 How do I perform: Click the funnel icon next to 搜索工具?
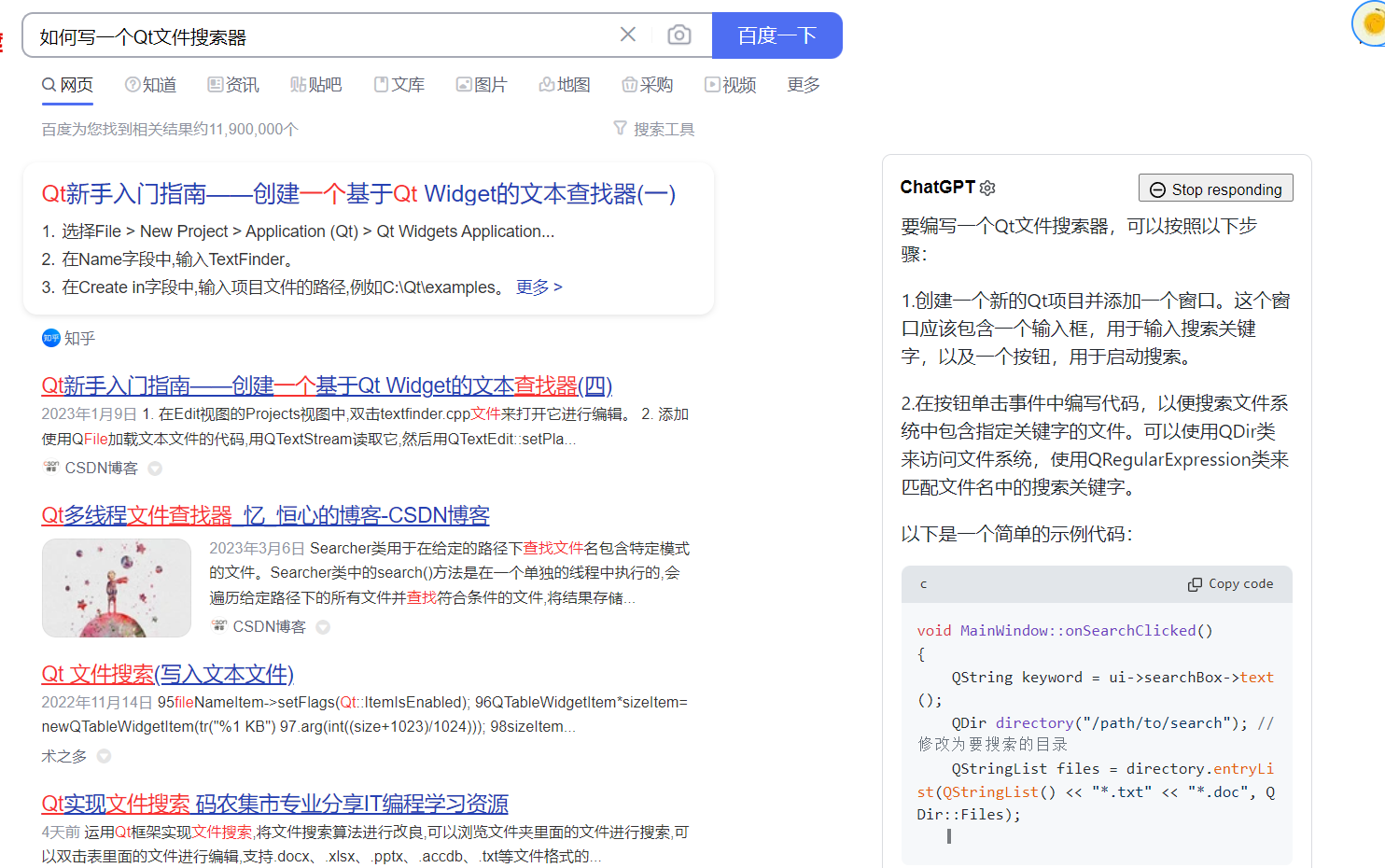620,128
